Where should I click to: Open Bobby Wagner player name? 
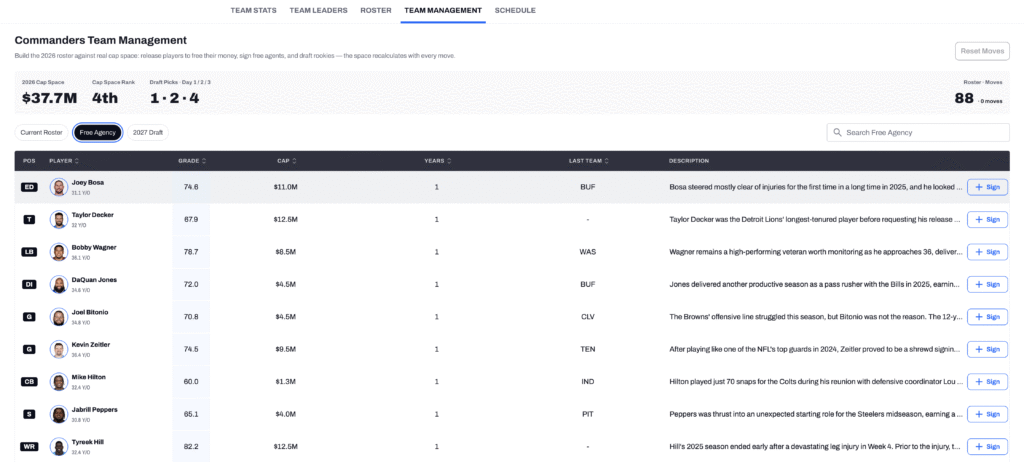(94, 248)
